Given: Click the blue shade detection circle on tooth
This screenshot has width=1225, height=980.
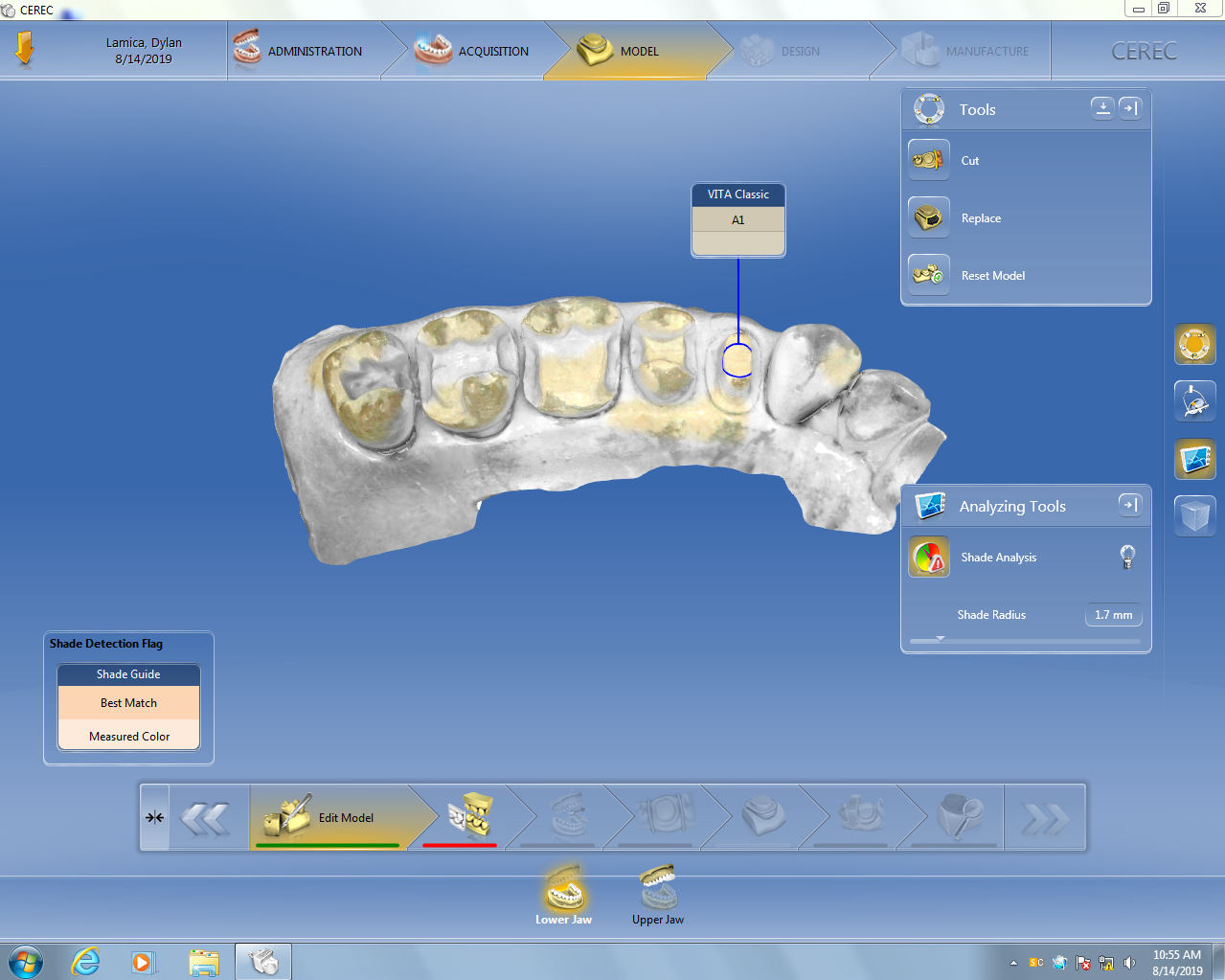Looking at the screenshot, I should tap(737, 360).
